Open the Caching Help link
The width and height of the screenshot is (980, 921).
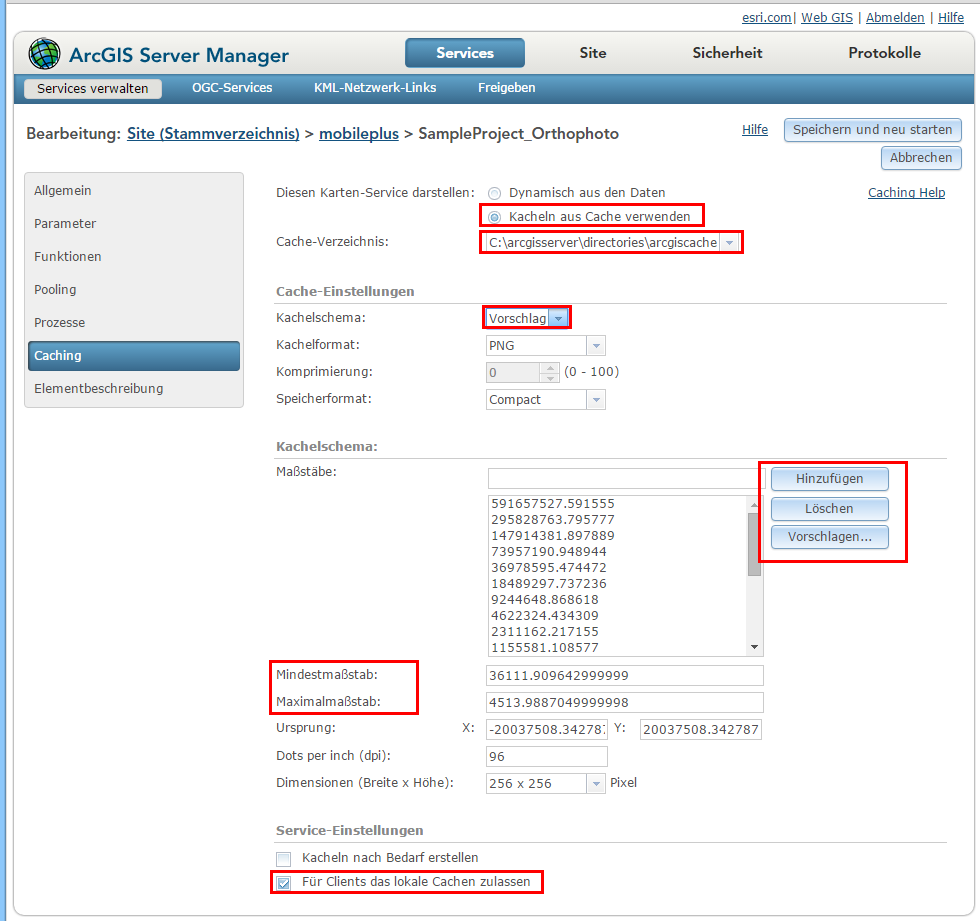(x=905, y=193)
